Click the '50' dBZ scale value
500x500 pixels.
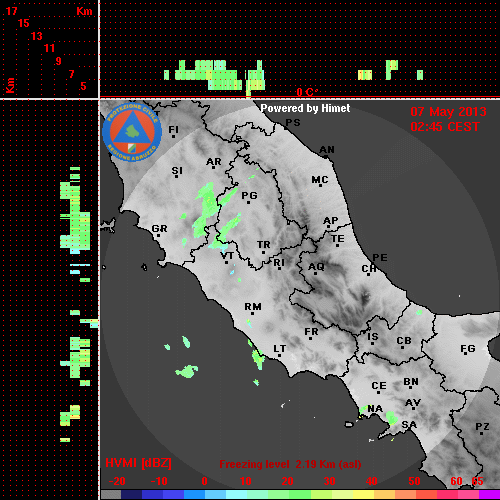[414, 481]
